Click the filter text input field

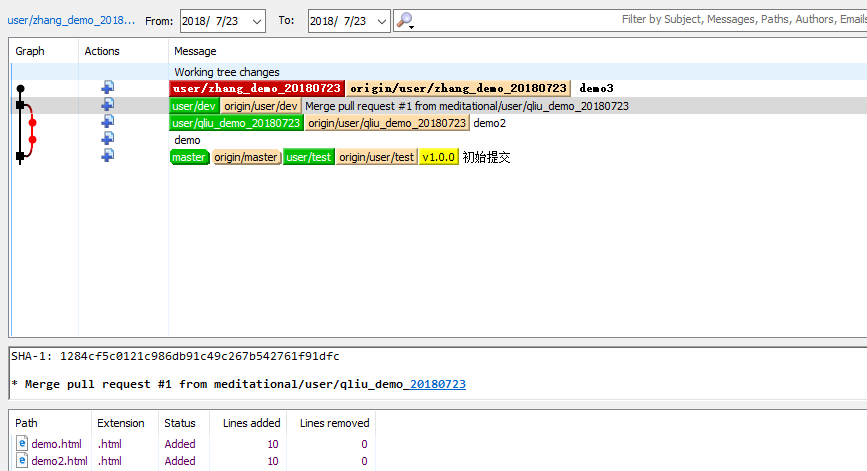(640, 20)
